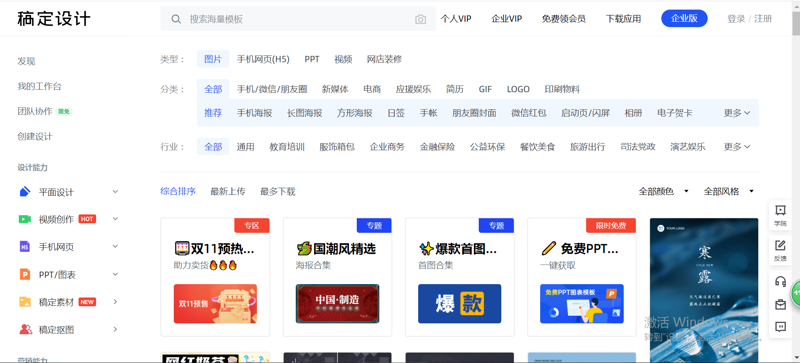Click 免费领会员 link
Screen dimensions: 800x363
pos(564,19)
